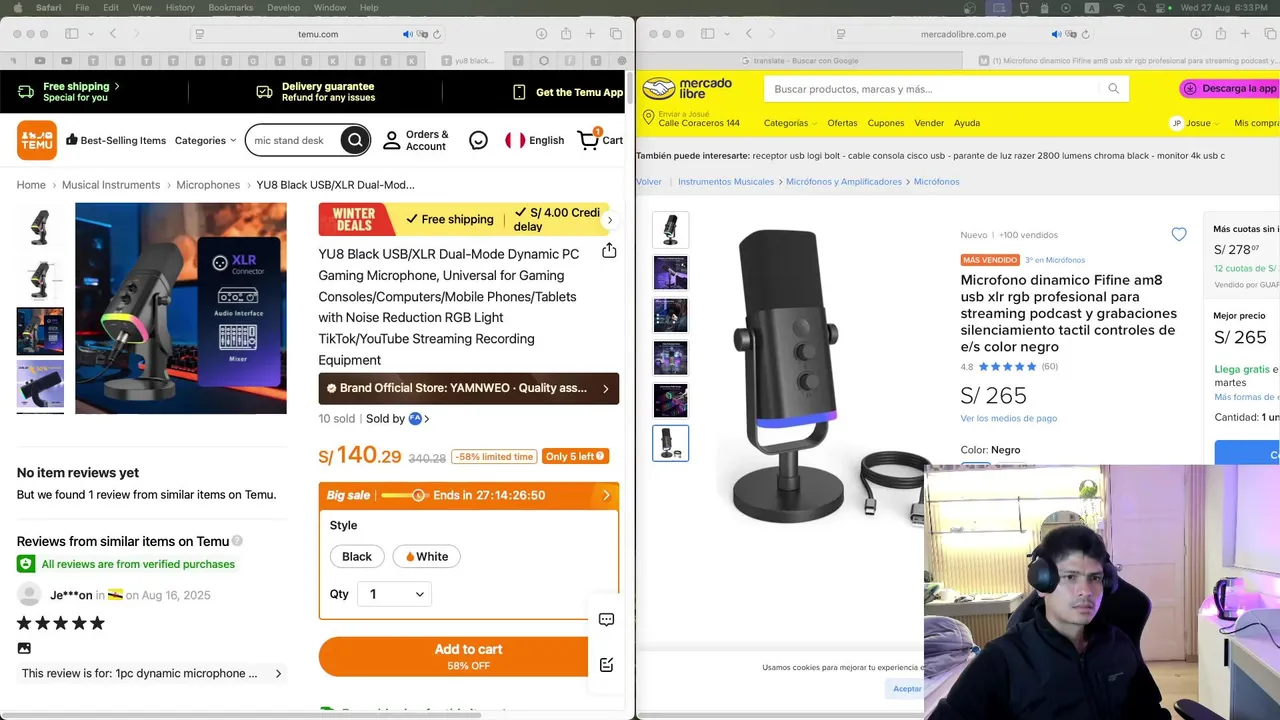Open the Bookmarks menu in Safari
Screen dimensions: 1280x720
(231, 8)
